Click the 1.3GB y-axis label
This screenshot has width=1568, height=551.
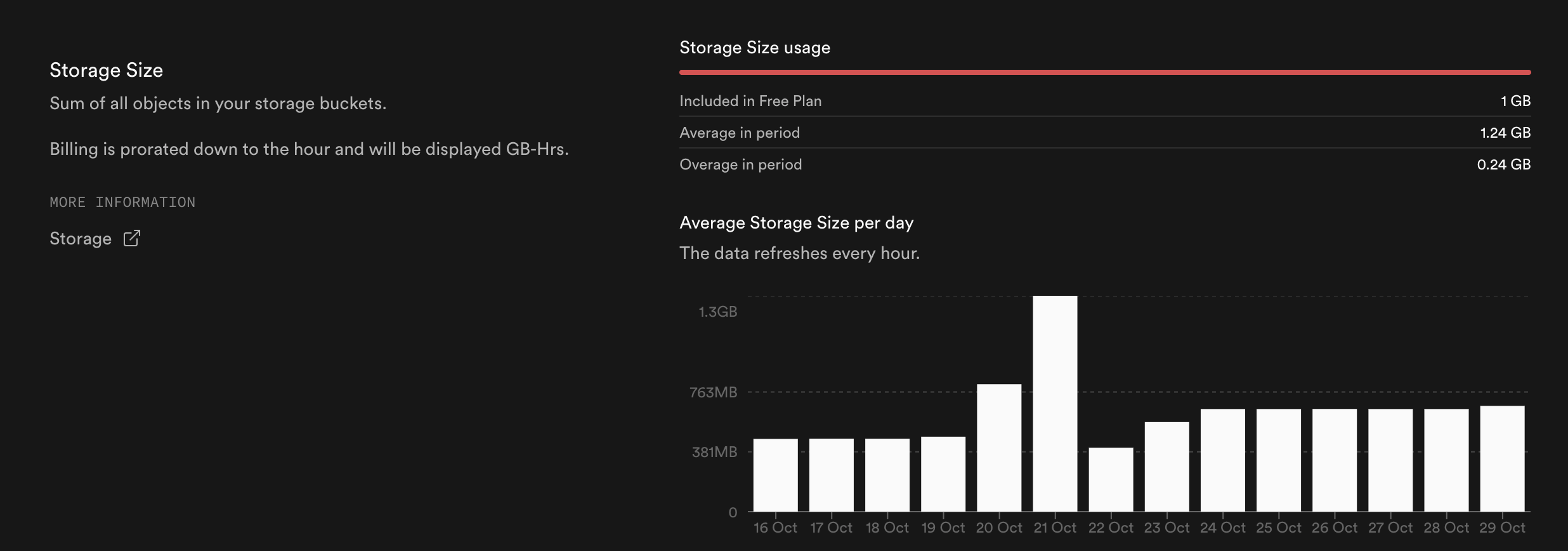718,312
